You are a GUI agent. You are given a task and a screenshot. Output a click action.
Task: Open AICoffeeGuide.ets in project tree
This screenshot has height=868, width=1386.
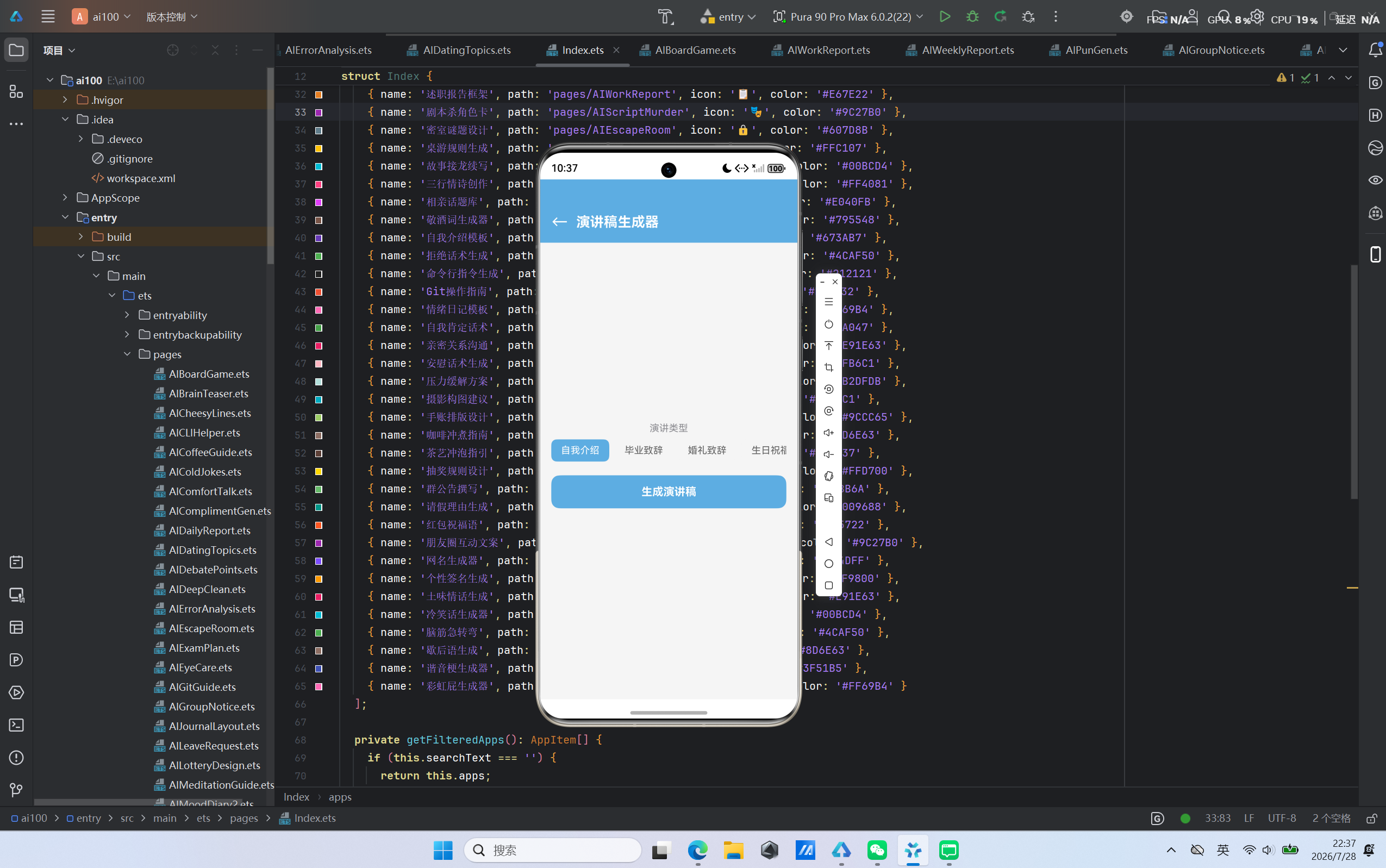pos(203,452)
